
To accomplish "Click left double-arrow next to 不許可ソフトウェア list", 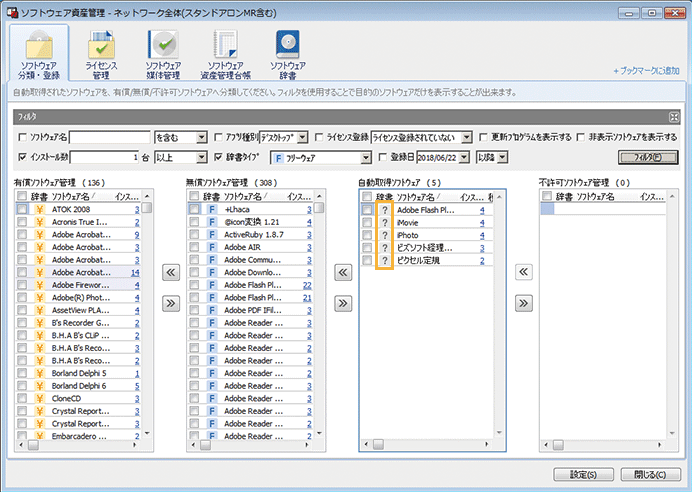I will pos(523,272).
